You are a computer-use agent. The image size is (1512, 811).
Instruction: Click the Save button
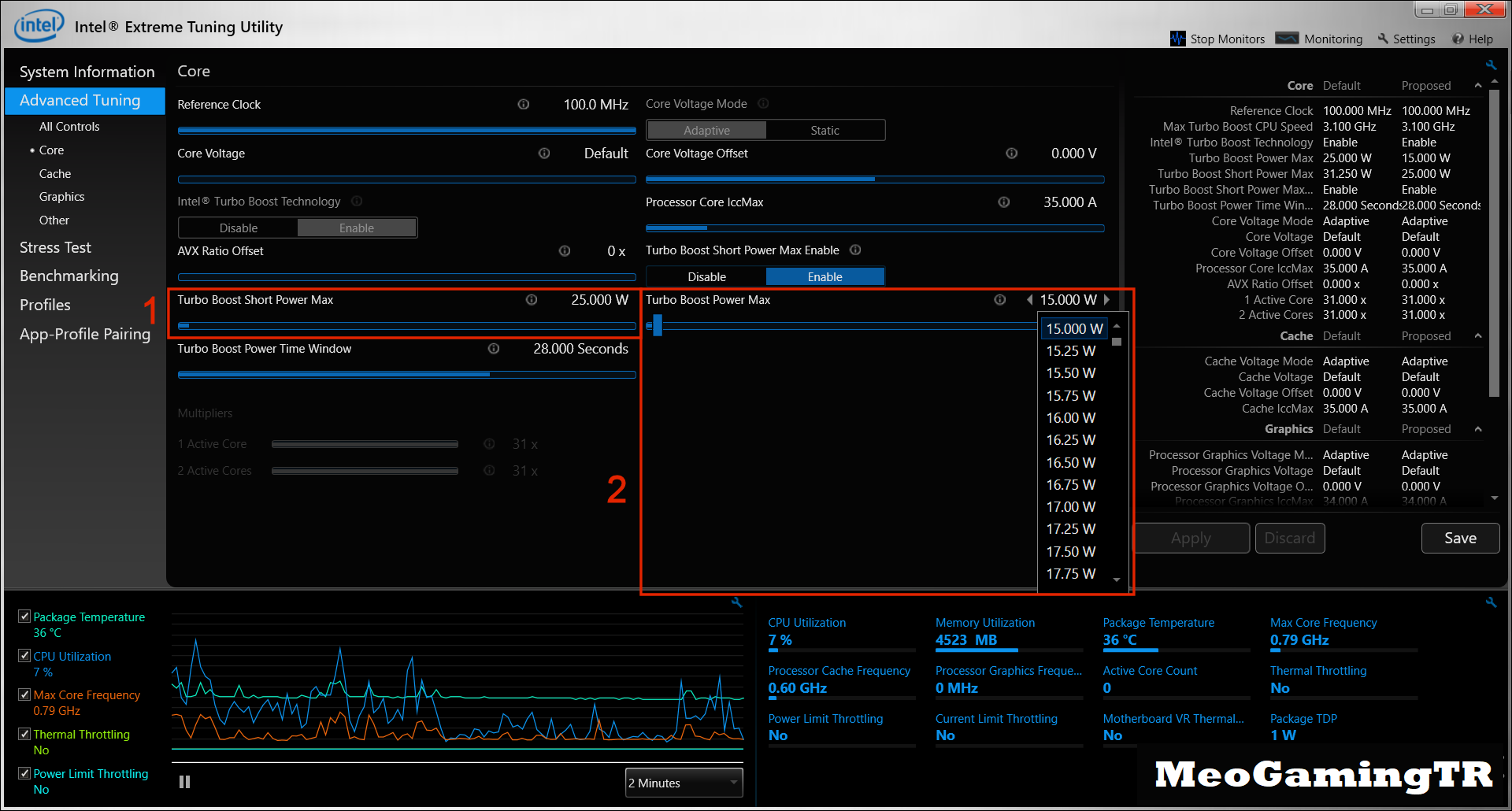1460,538
